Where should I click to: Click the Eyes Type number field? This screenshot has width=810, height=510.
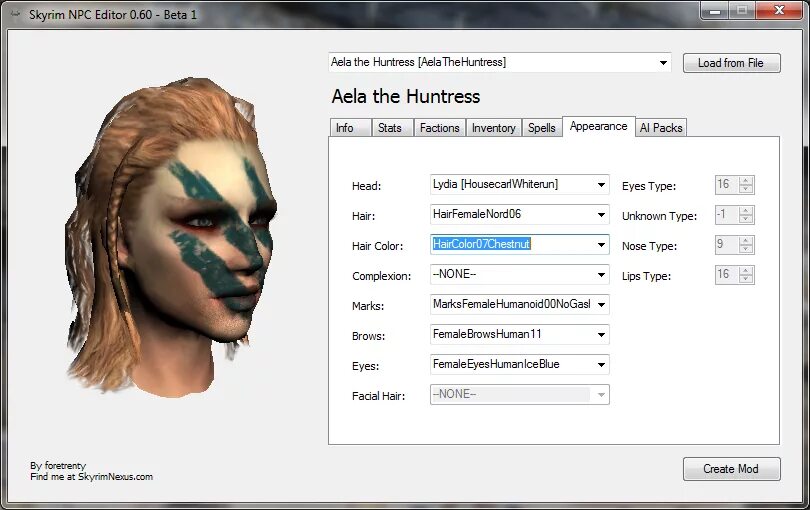[x=727, y=185]
